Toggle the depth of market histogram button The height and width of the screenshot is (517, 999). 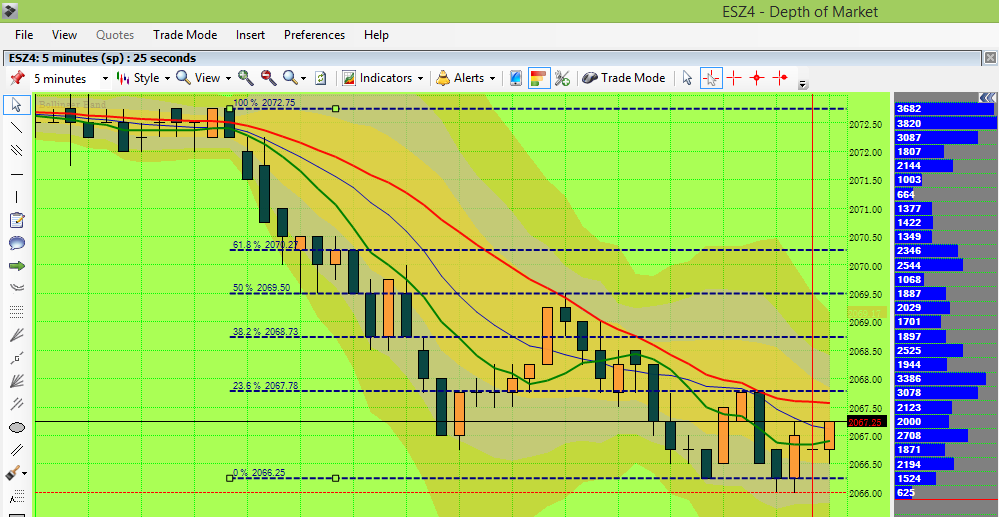point(539,78)
